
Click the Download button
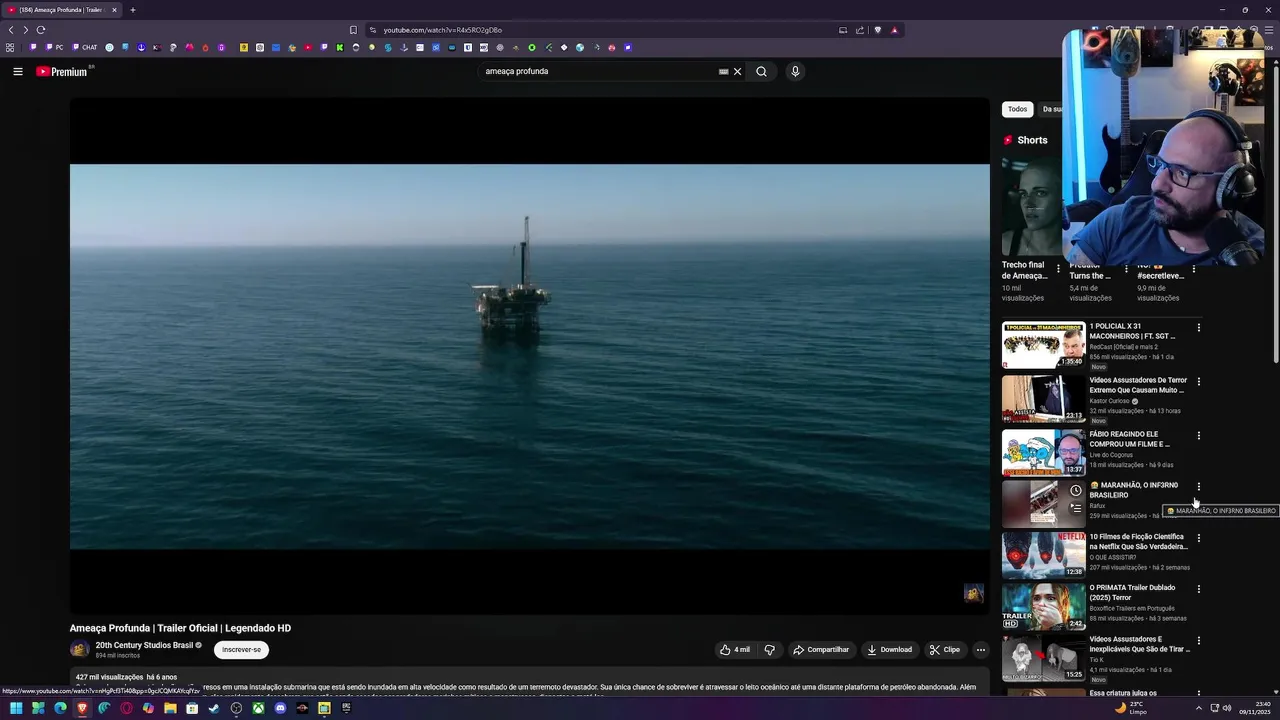(889, 649)
